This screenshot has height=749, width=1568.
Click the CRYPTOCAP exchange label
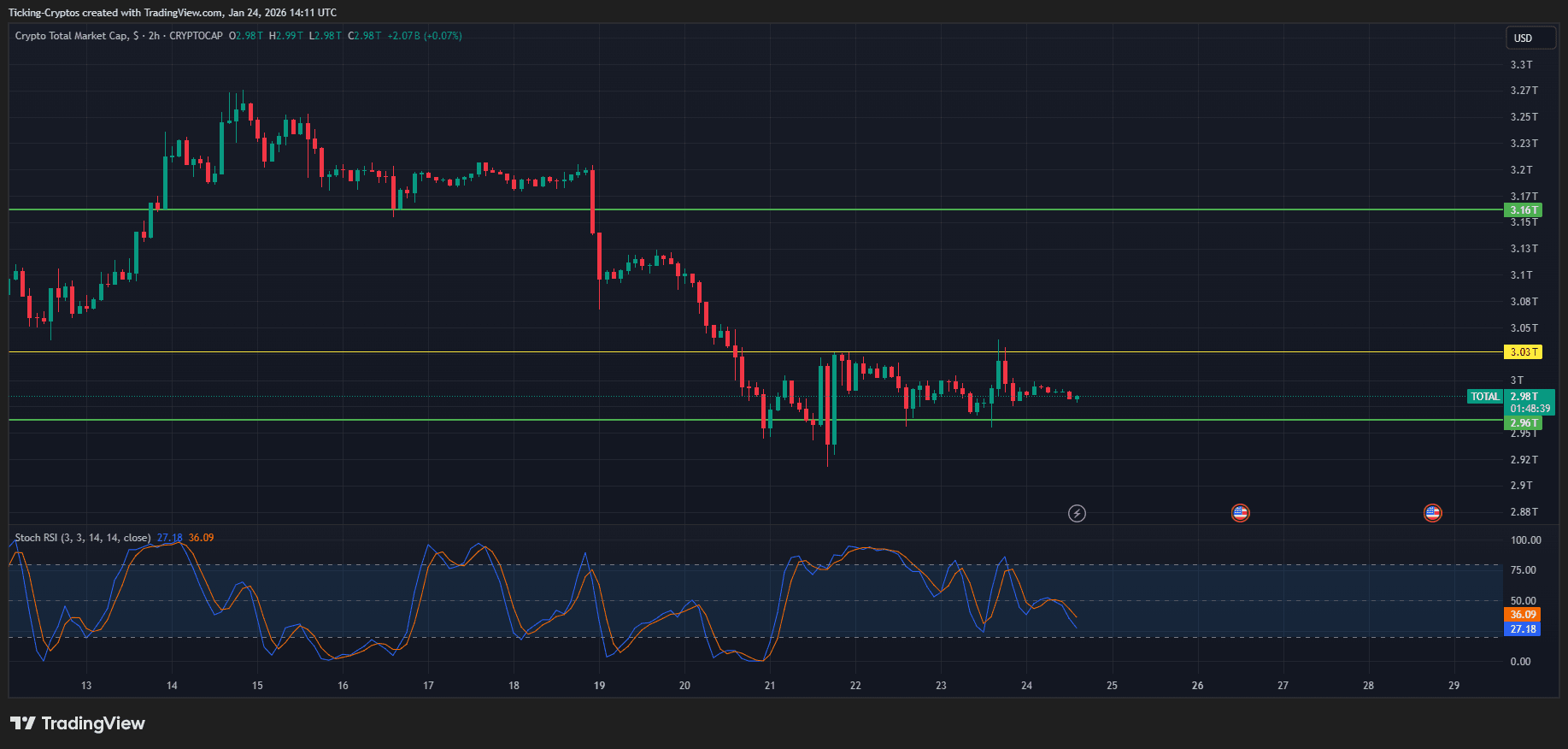pyautogui.click(x=196, y=36)
